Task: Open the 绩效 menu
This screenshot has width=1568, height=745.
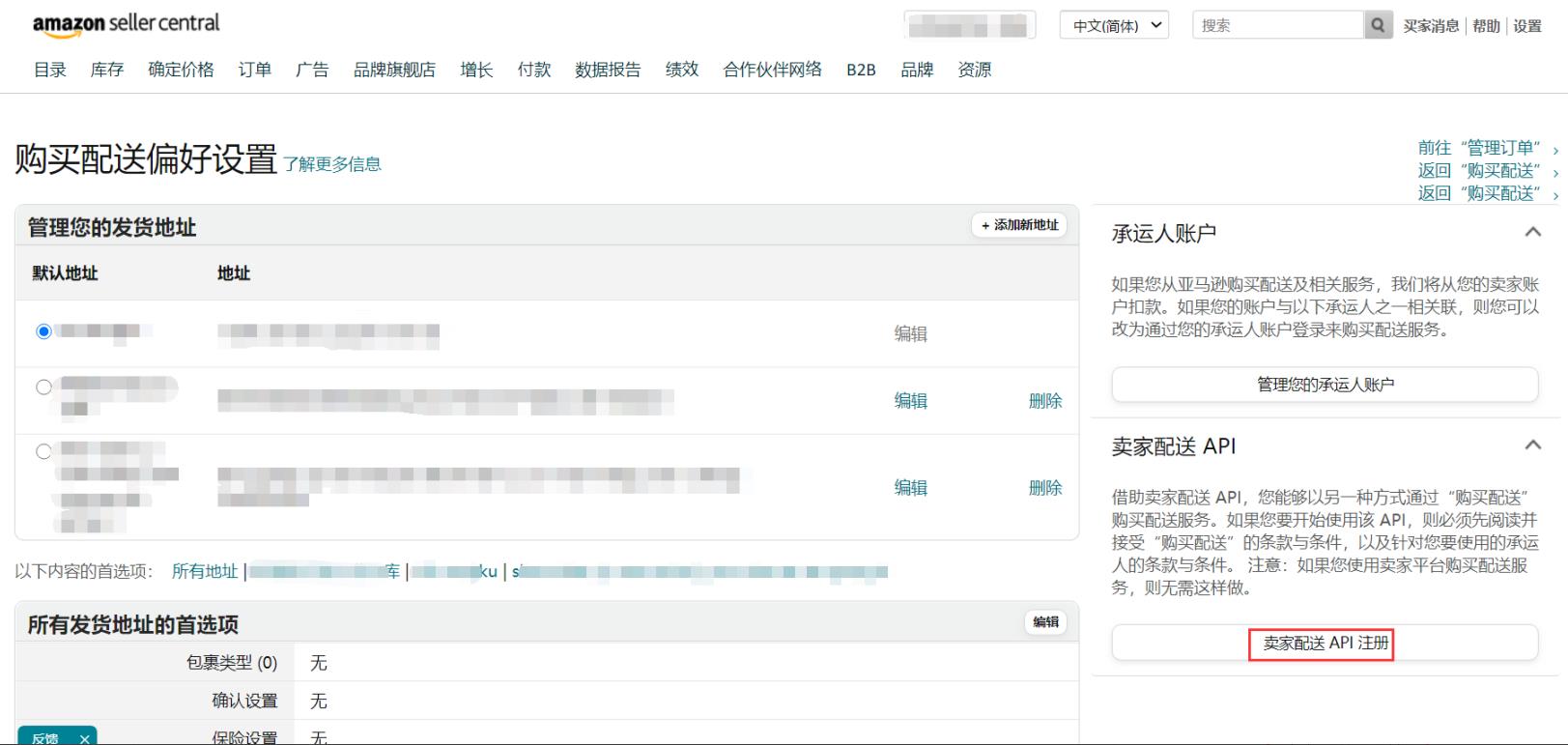Action: pyautogui.click(x=682, y=70)
